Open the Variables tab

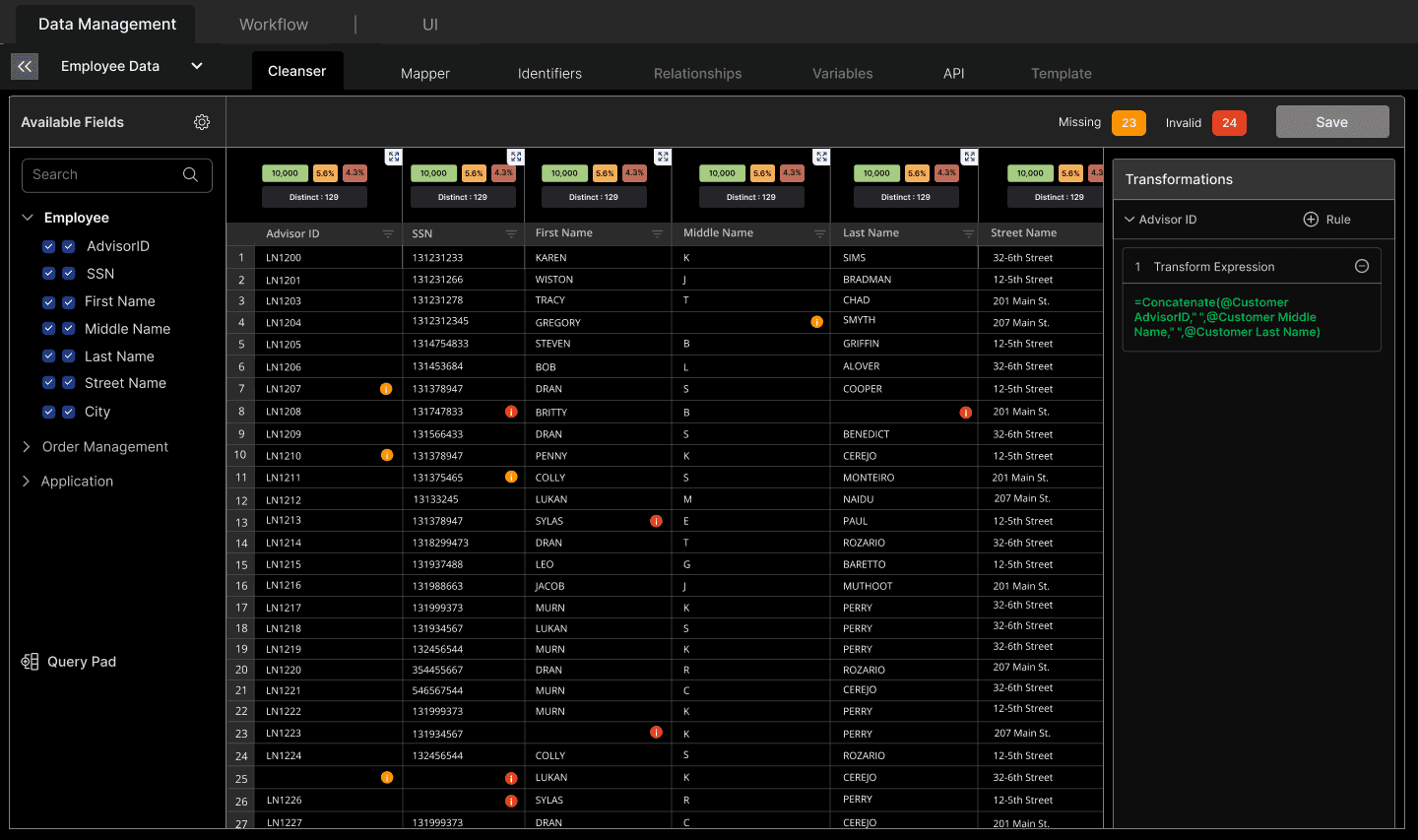[x=843, y=74]
